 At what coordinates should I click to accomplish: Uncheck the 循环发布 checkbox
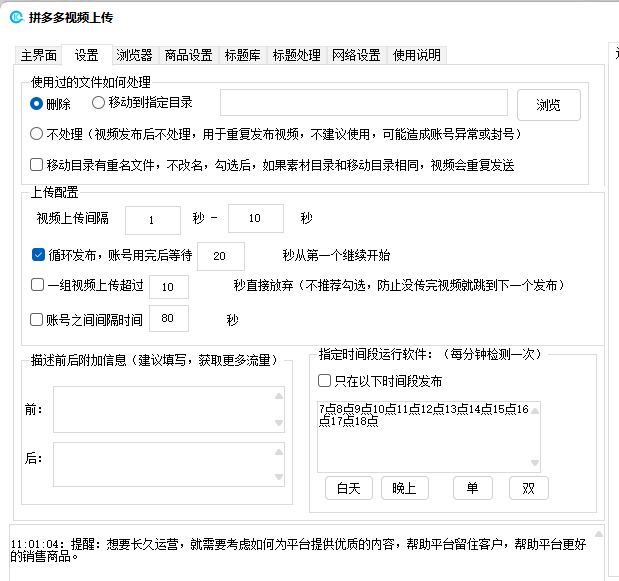click(39, 255)
